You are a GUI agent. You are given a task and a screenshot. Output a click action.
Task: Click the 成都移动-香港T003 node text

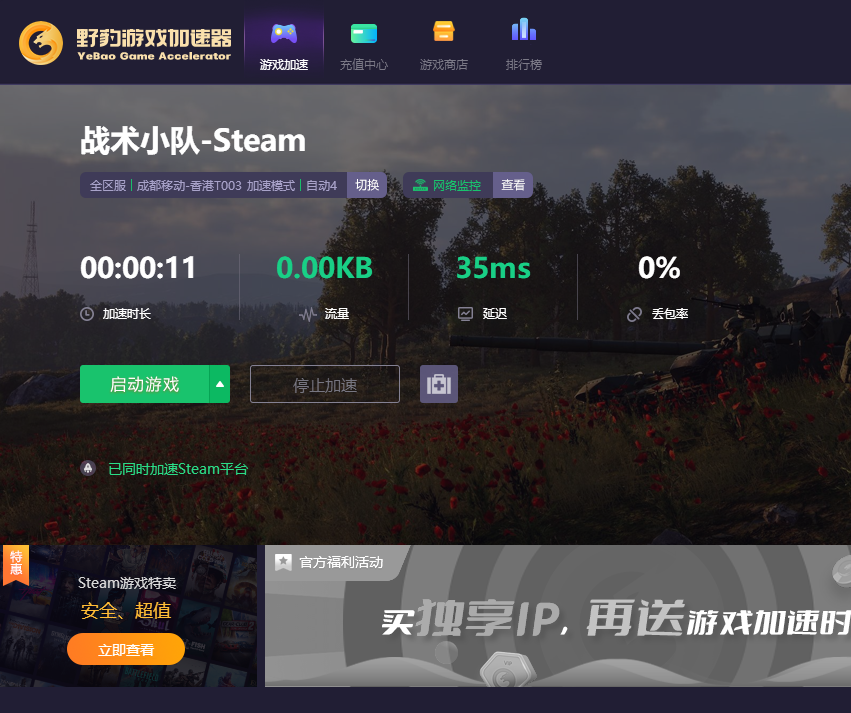189,186
